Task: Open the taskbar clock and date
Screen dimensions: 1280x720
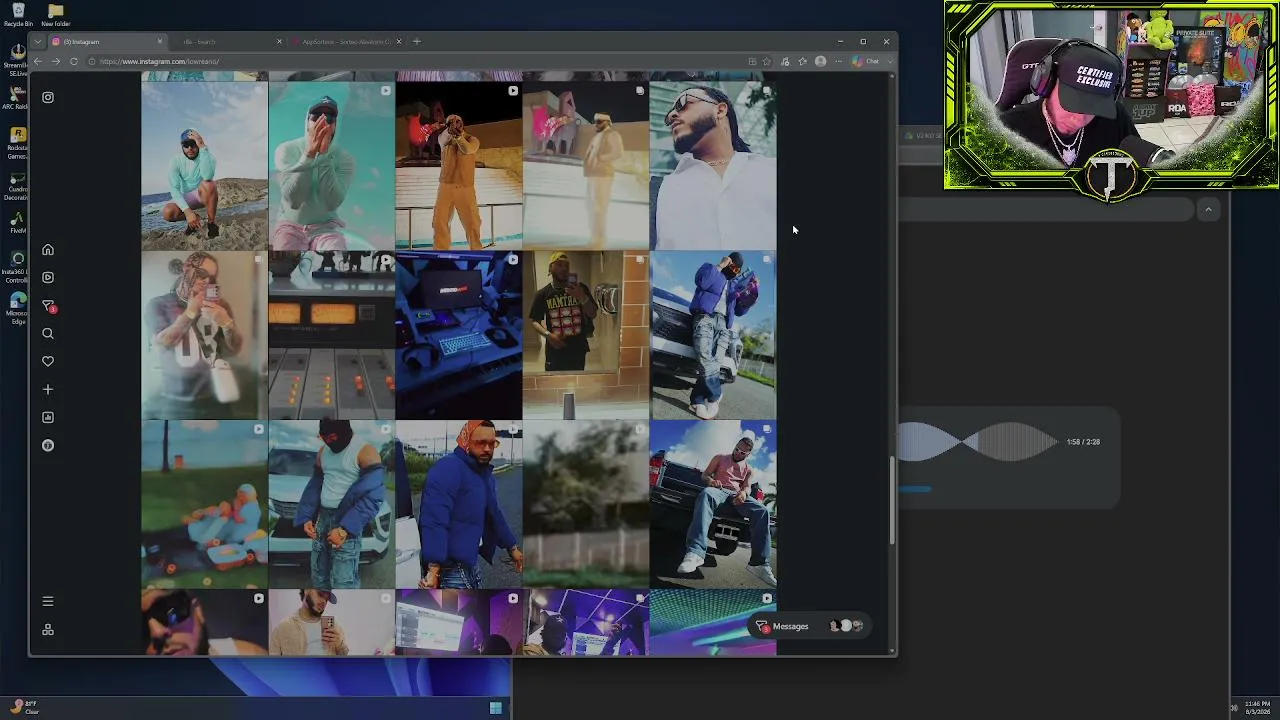Action: pyautogui.click(x=1258, y=708)
